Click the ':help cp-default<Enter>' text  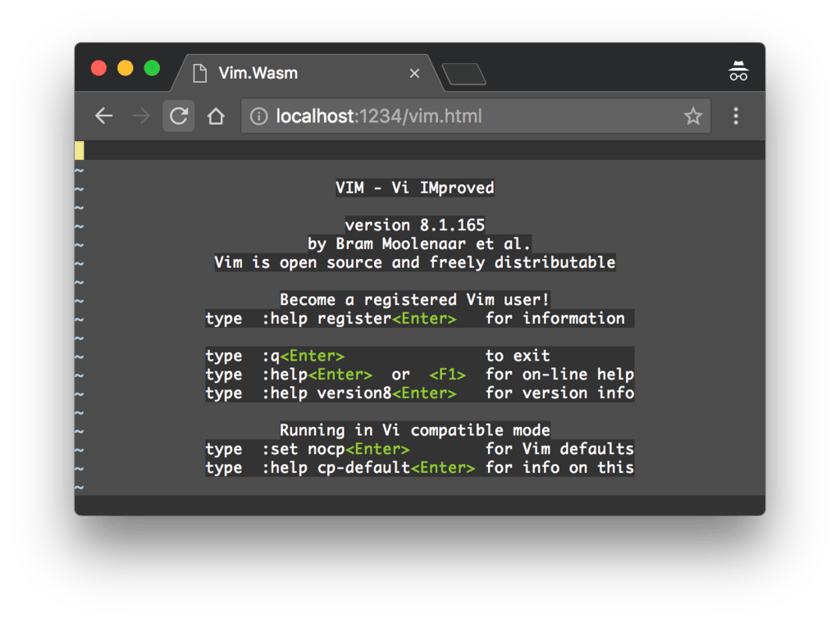click(x=368, y=468)
